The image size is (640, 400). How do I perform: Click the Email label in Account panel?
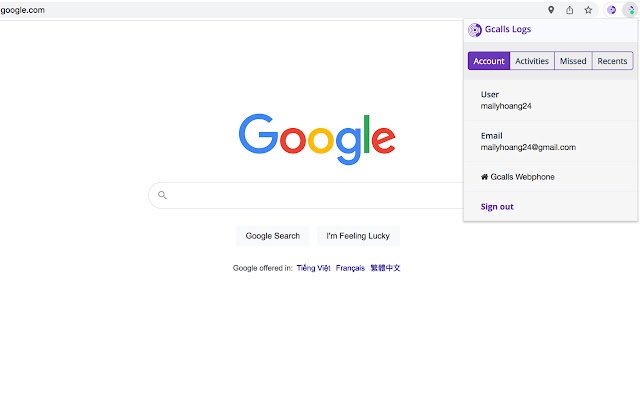(x=491, y=136)
